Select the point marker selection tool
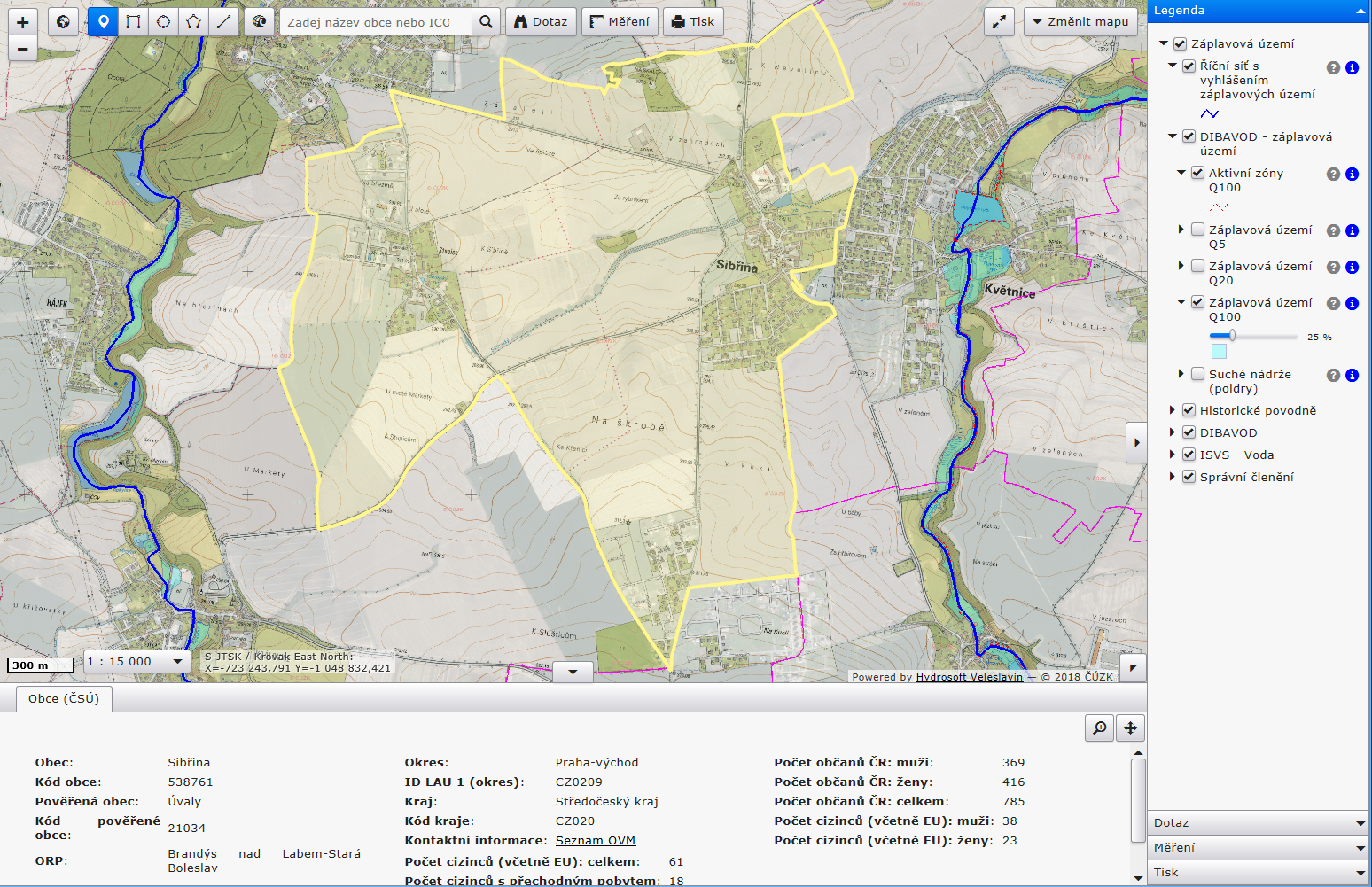Viewport: 1372px width, 887px height. (104, 21)
